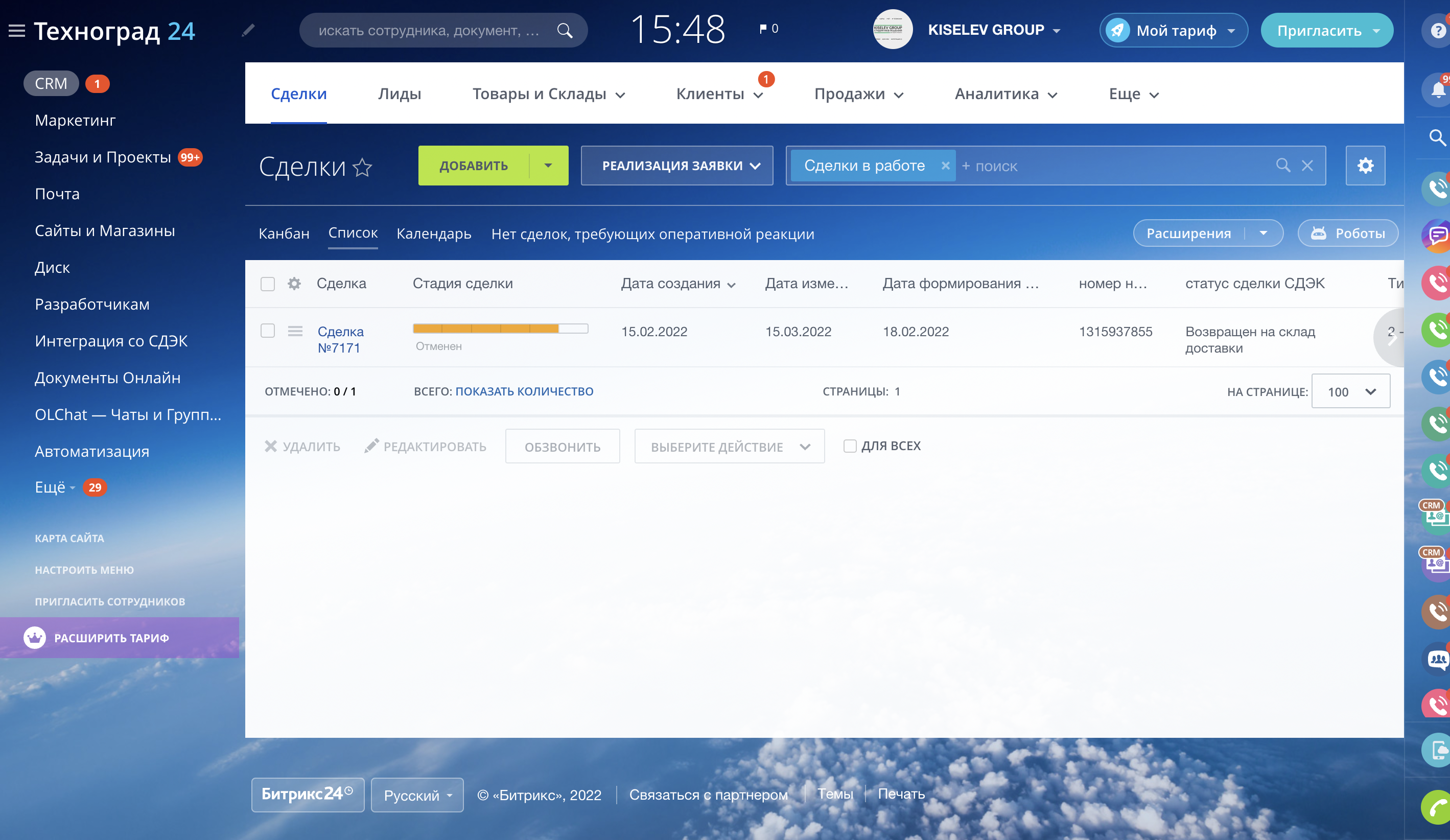The height and width of the screenshot is (840, 1450).
Task: Open the Реализация заявки pipeline dropdown
Action: 676,166
